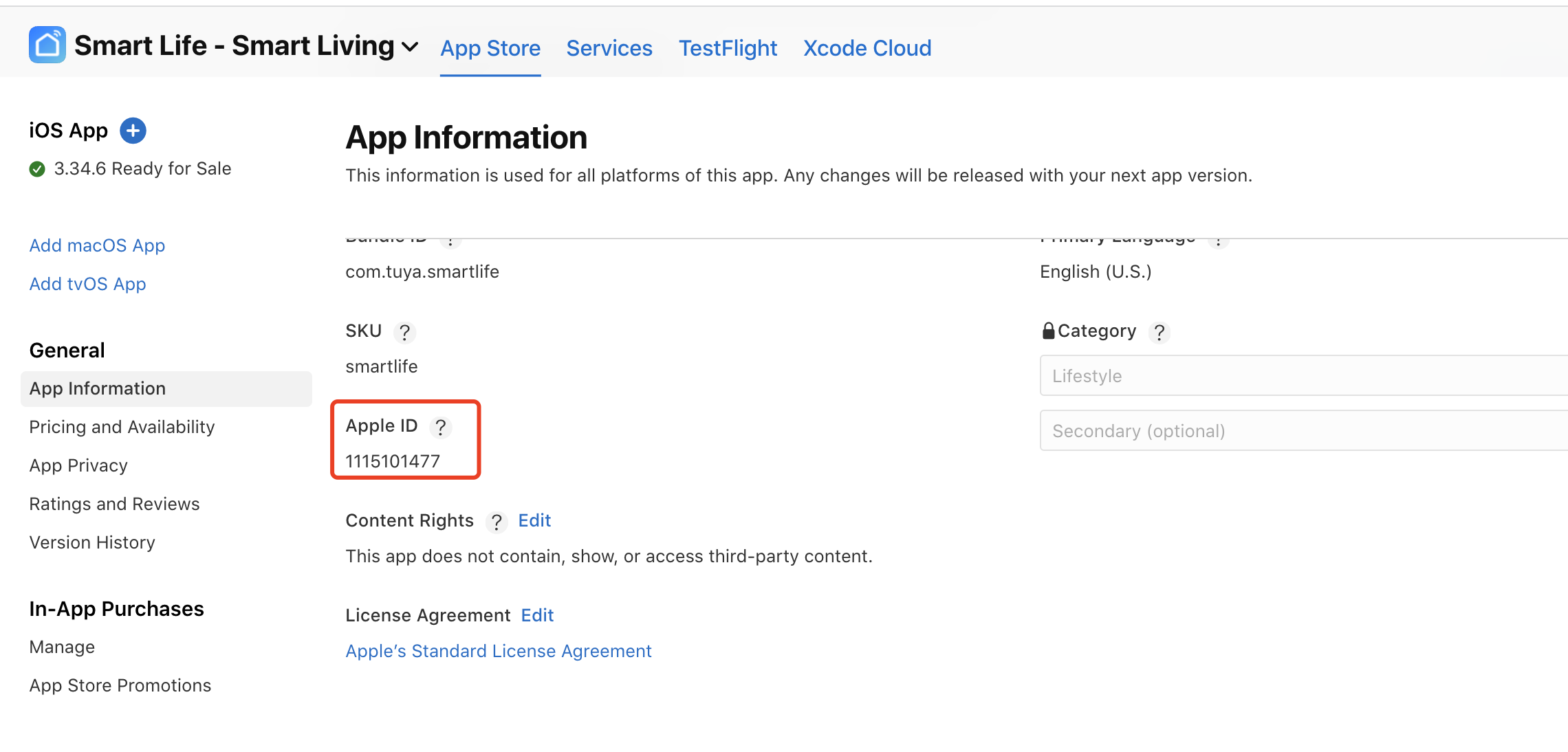Open Apple's Standard License Agreement link
This screenshot has width=1568, height=752.
pos(499,652)
